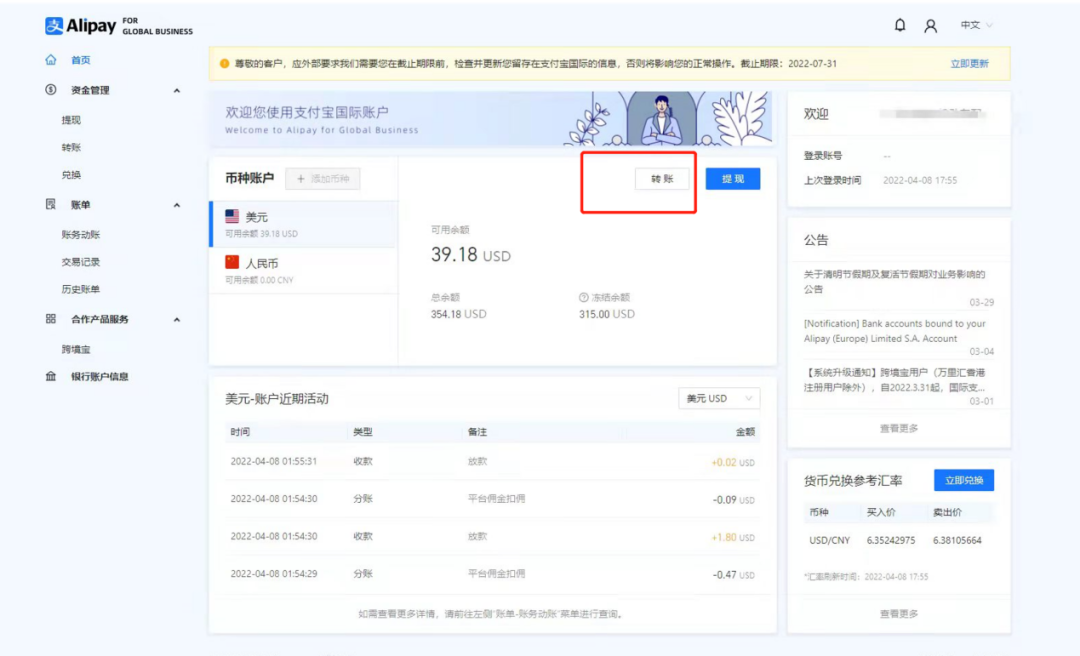Click the 合作产品服务 grid icon
1080x656 pixels.
pyautogui.click(x=49, y=320)
